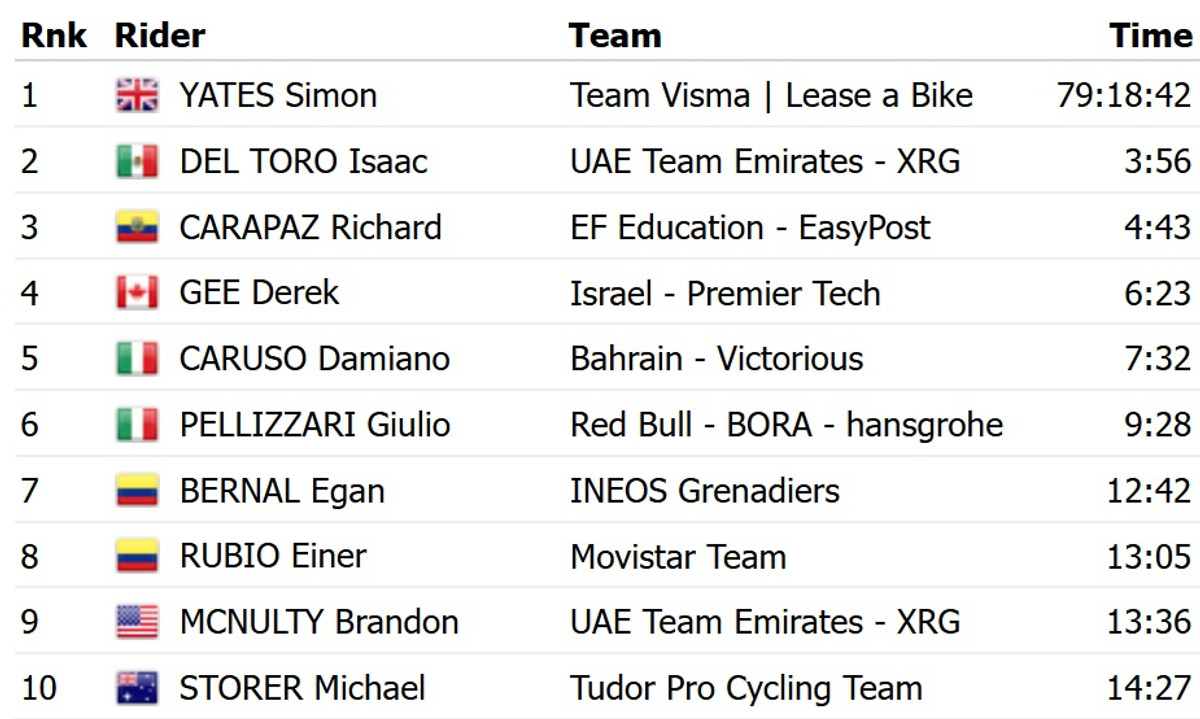Sort table by the Rnk column header
The image size is (1200, 719).
click(54, 36)
